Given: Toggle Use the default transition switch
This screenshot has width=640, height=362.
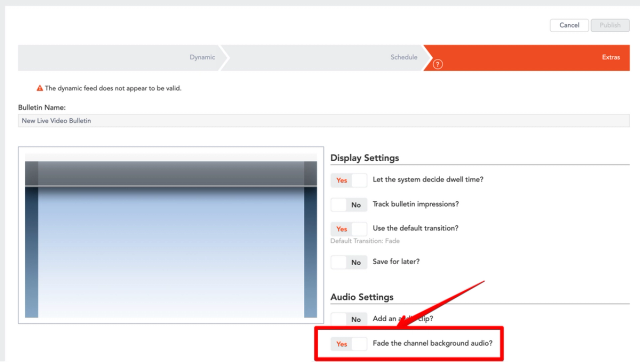Looking at the screenshot, I should point(349,229).
